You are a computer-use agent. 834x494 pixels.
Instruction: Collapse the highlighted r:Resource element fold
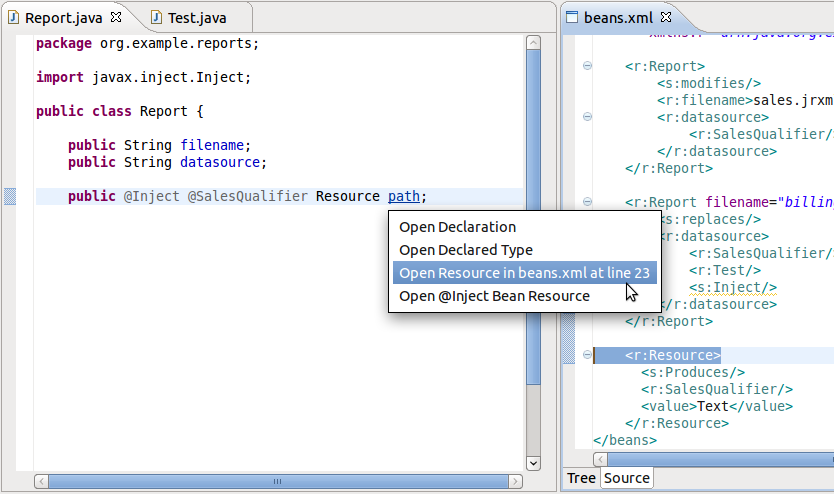pyautogui.click(x=587, y=355)
